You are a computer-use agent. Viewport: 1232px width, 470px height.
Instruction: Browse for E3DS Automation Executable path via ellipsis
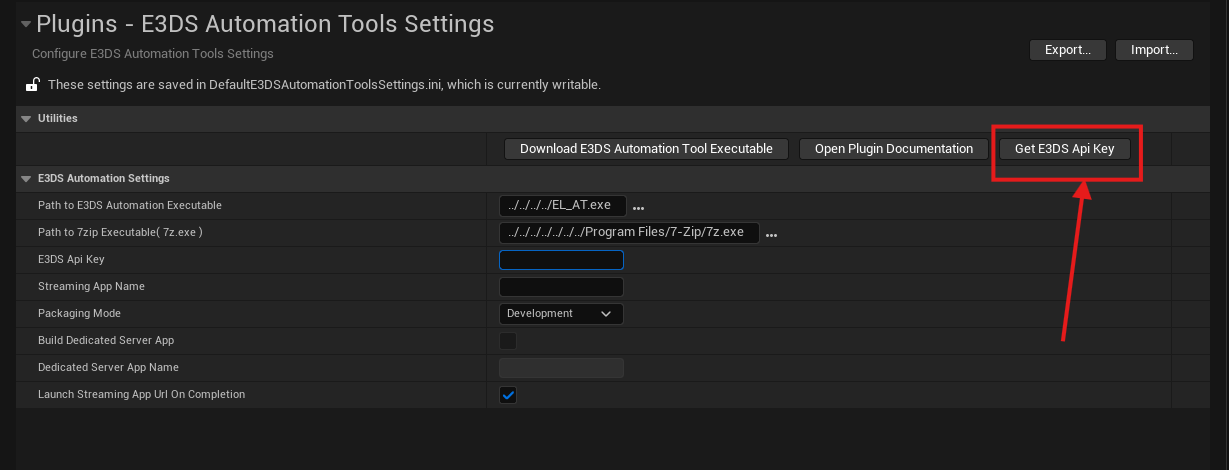tap(638, 207)
